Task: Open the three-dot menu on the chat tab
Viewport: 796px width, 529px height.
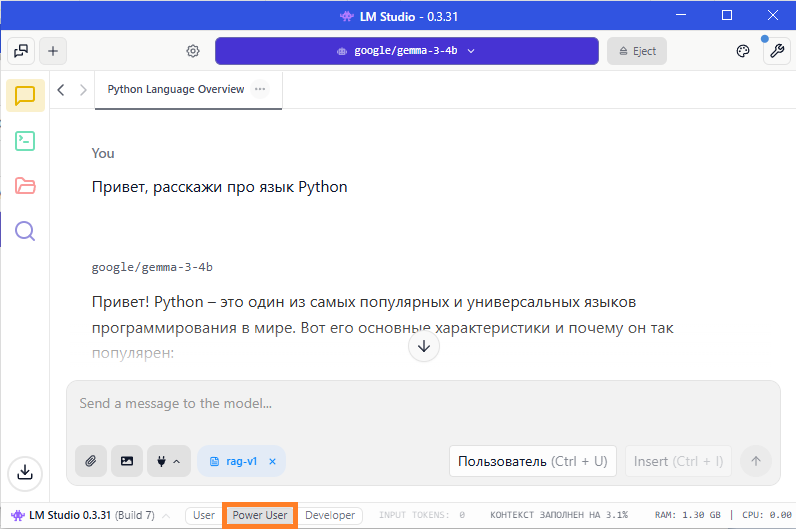Action: coord(261,89)
